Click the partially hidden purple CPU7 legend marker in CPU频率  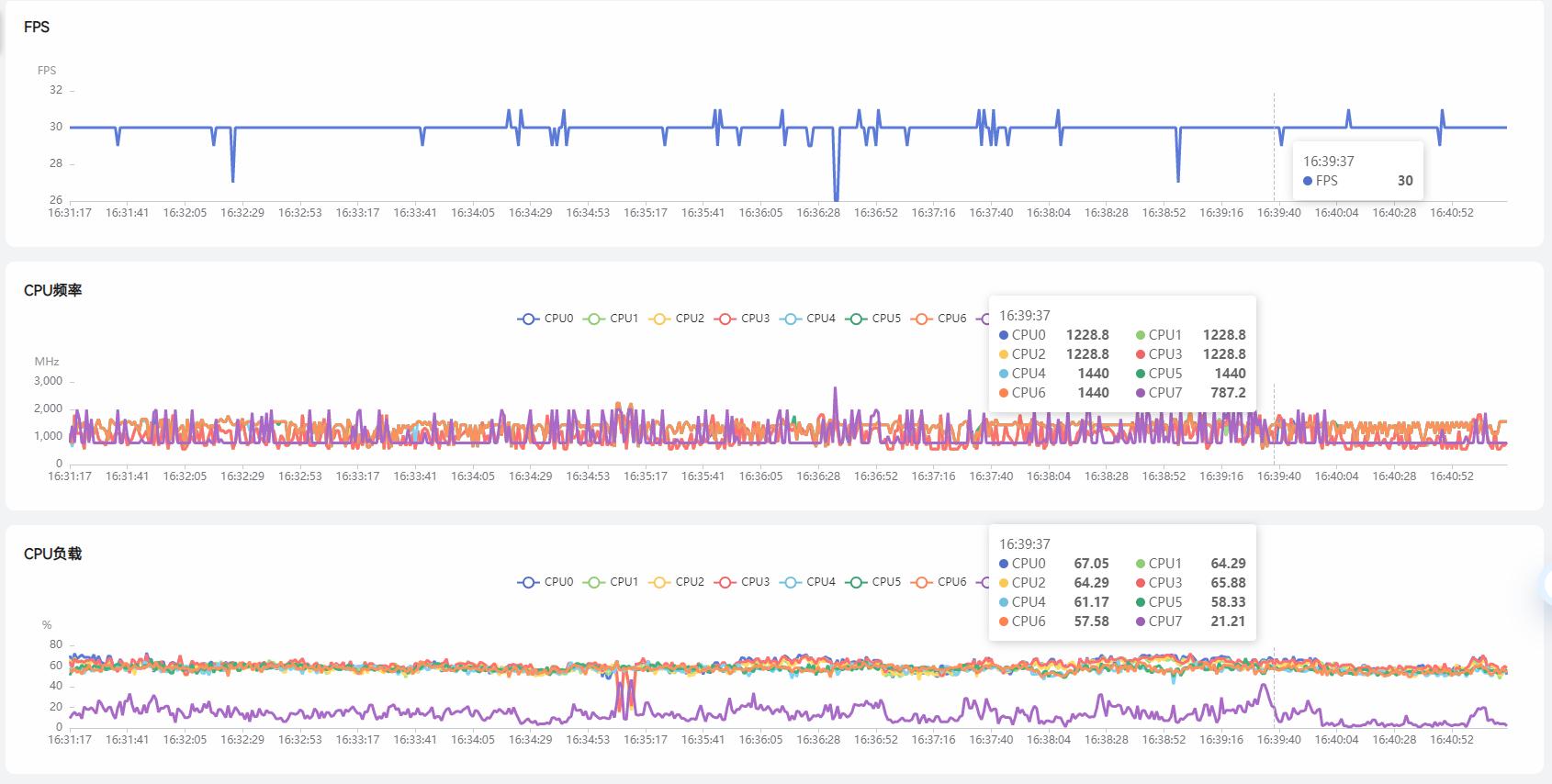click(983, 319)
